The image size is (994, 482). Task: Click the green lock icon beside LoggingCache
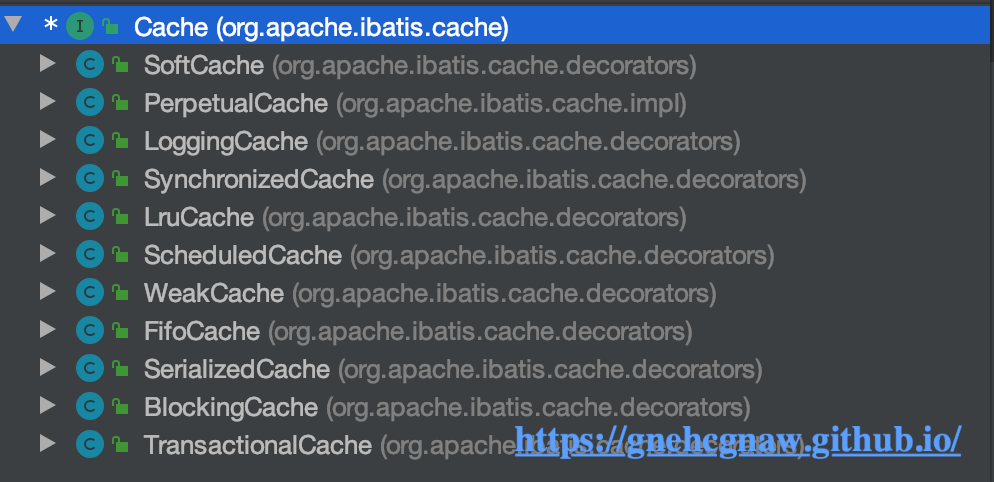(120, 141)
